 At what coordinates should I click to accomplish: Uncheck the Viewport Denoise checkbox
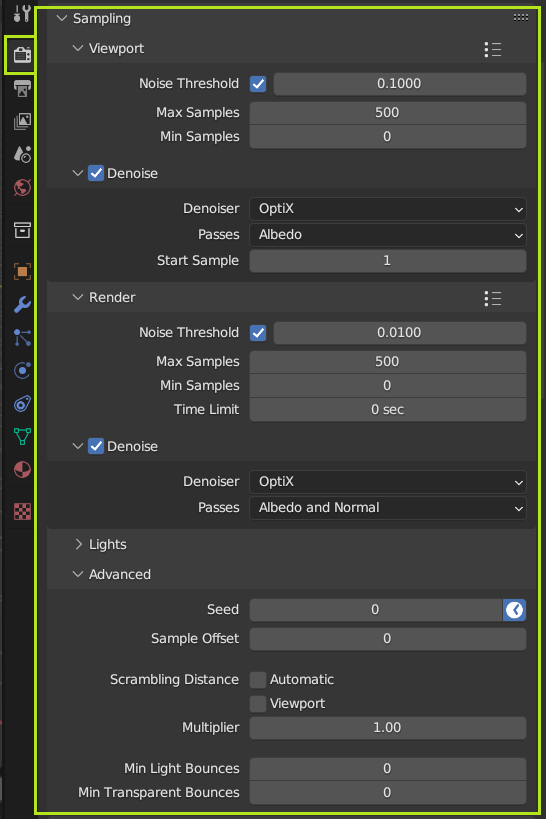click(96, 173)
